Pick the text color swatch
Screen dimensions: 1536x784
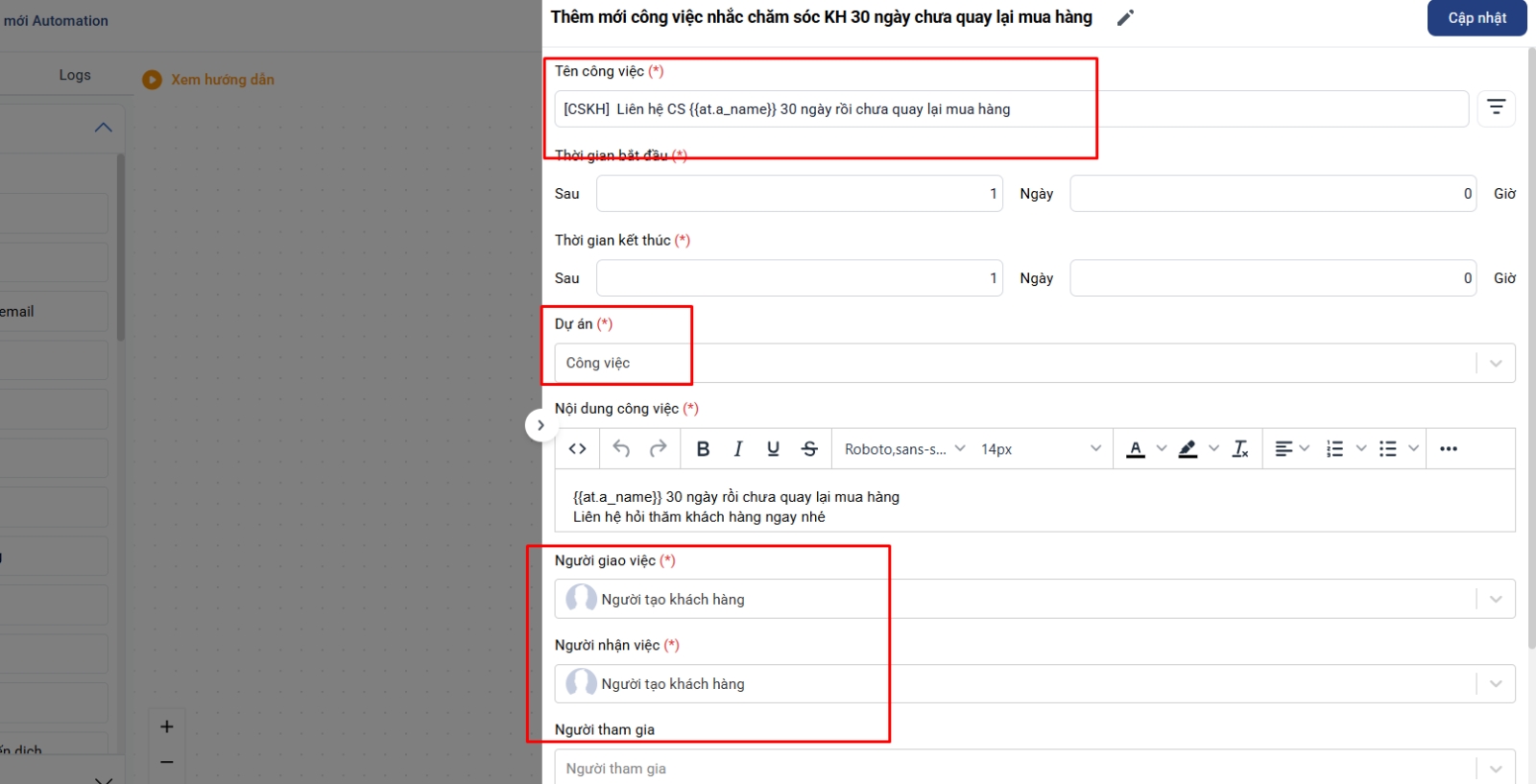(1136, 449)
